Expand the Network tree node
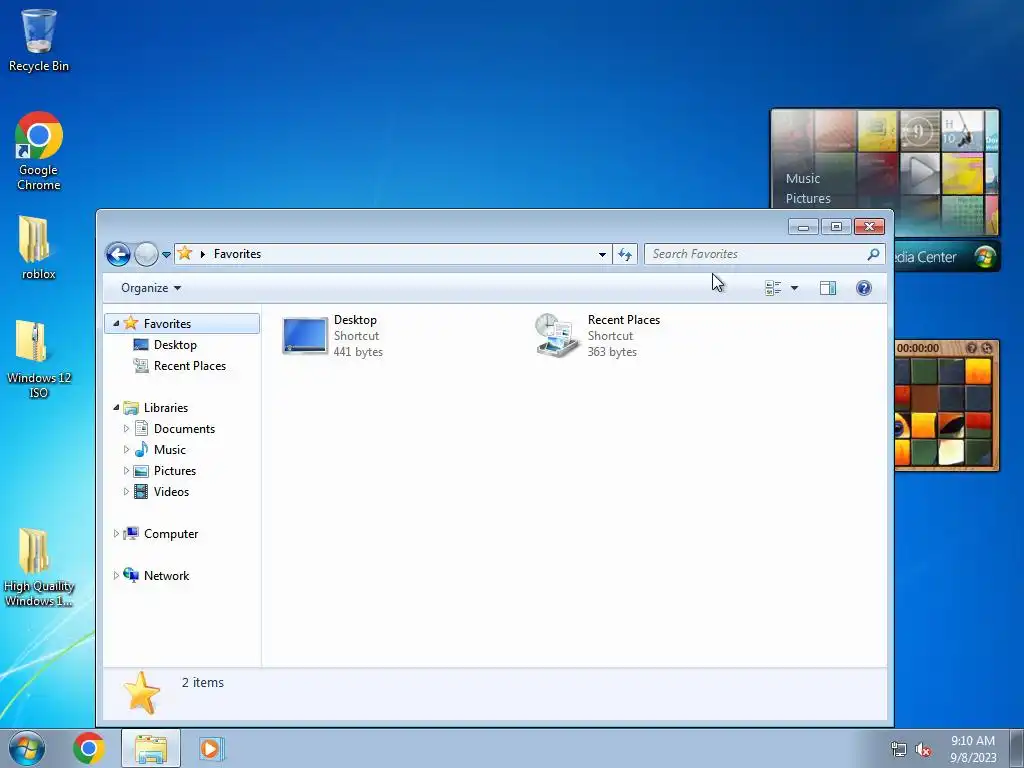1024x768 pixels. coord(116,575)
